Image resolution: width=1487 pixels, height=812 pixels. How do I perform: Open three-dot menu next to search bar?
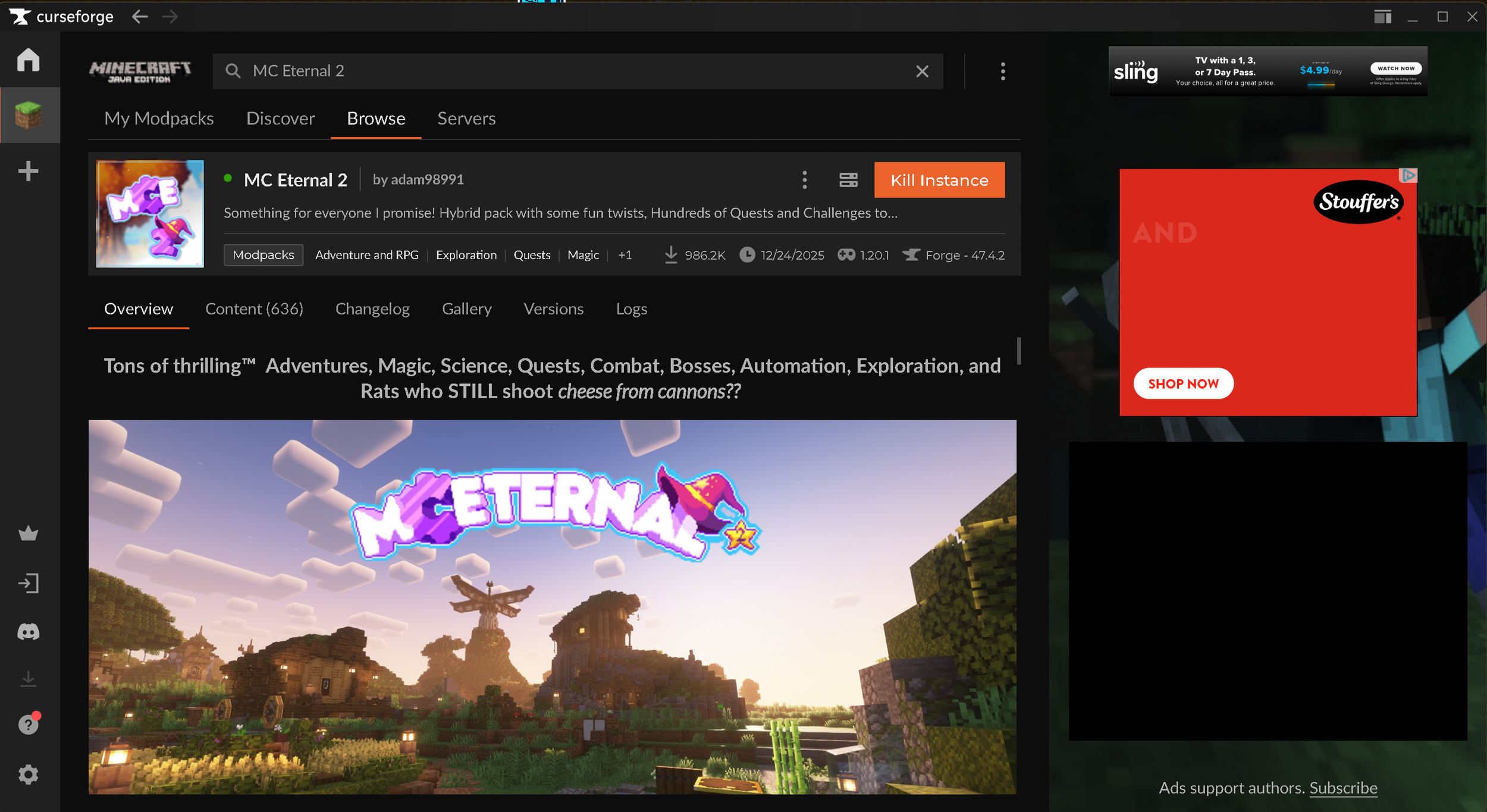(1003, 71)
